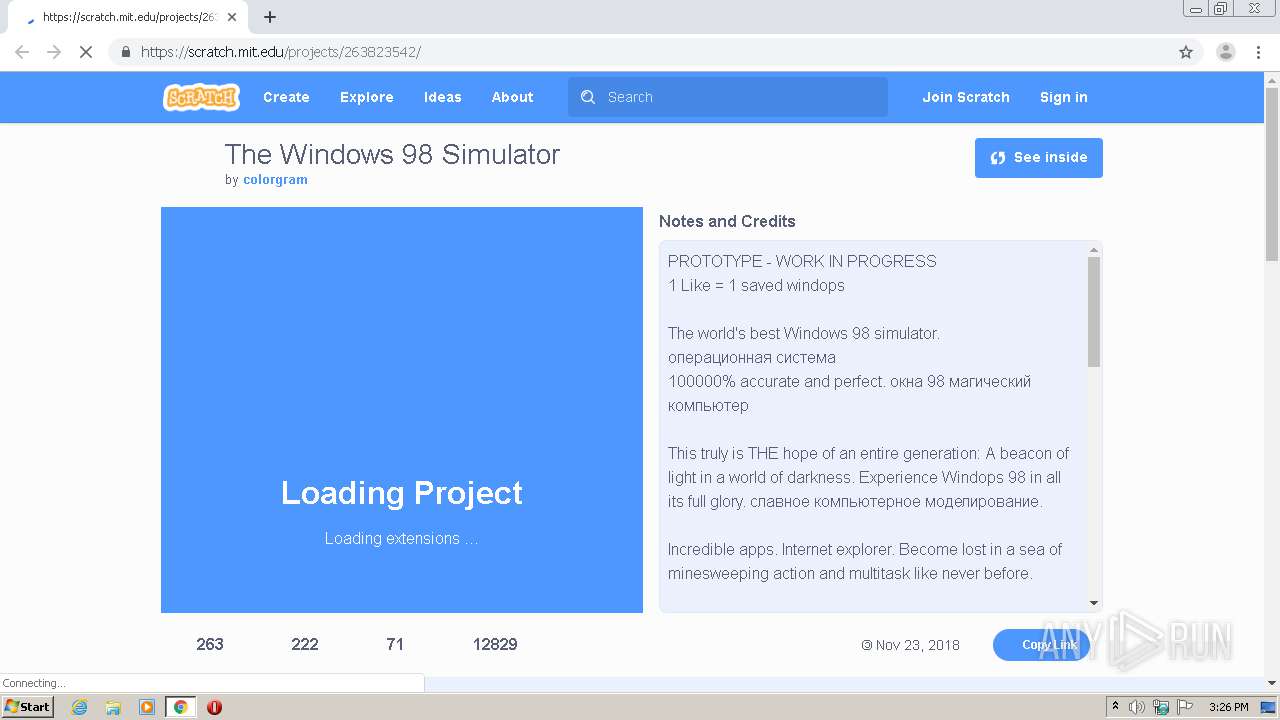The height and width of the screenshot is (720, 1280).
Task: Click the 71 remixes count
Action: point(395,644)
